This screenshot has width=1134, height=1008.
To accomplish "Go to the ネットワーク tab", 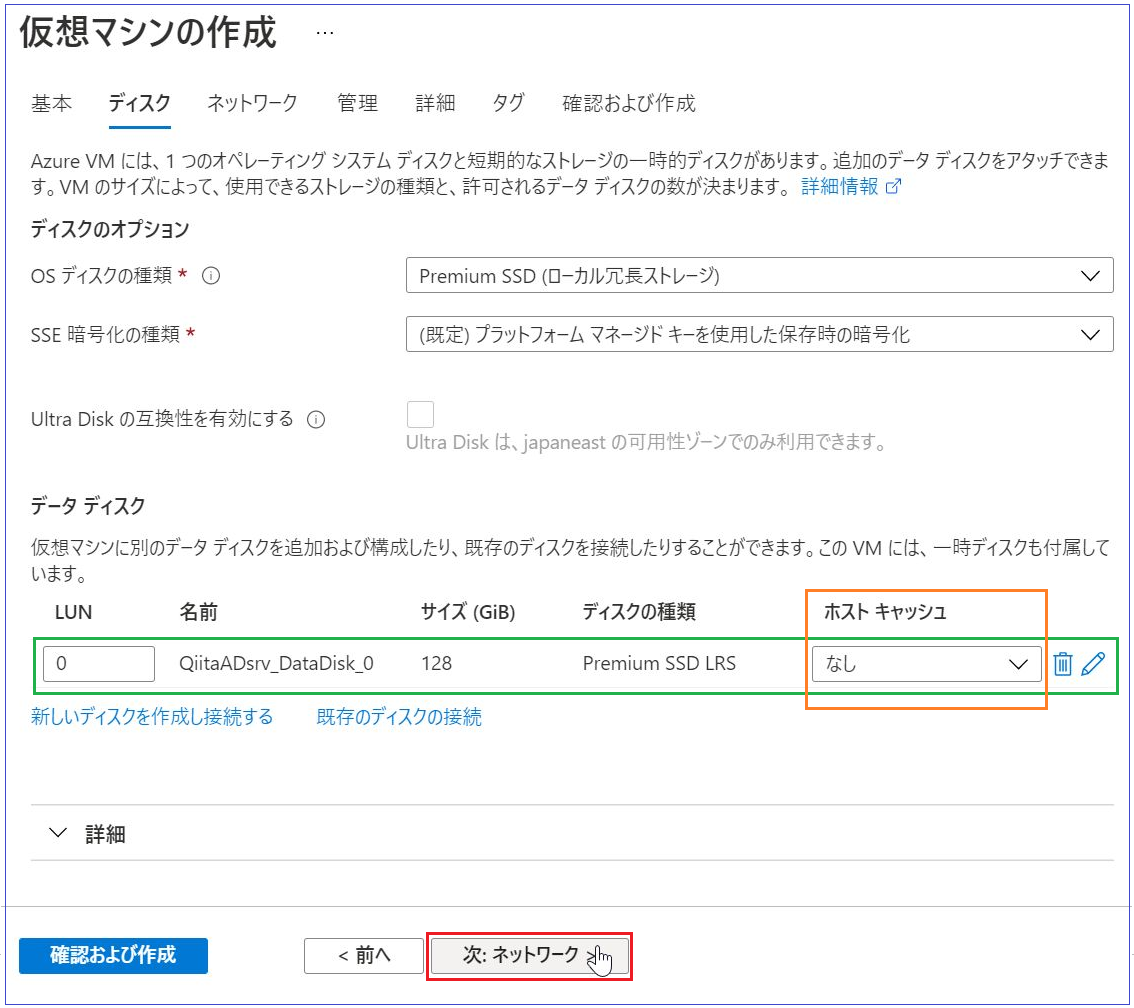I will tap(252, 103).
